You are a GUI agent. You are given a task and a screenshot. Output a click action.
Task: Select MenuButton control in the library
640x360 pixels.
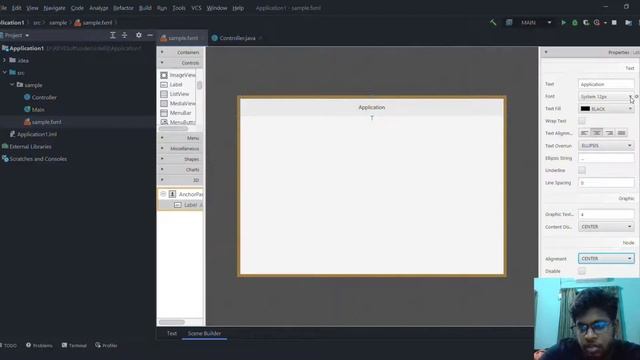click(178, 122)
